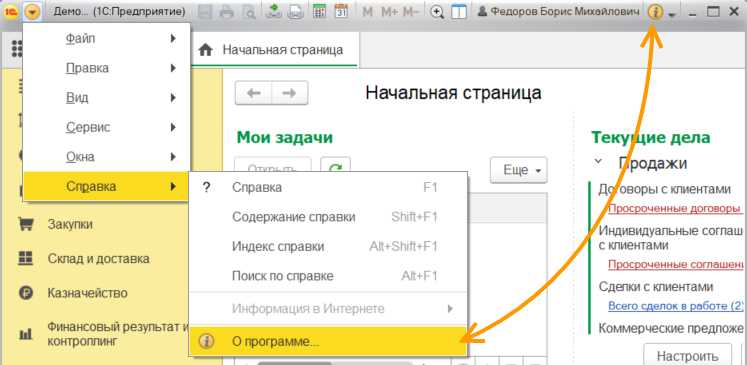
Task: Click the save diskette toolbar icon
Action: (x=205, y=12)
